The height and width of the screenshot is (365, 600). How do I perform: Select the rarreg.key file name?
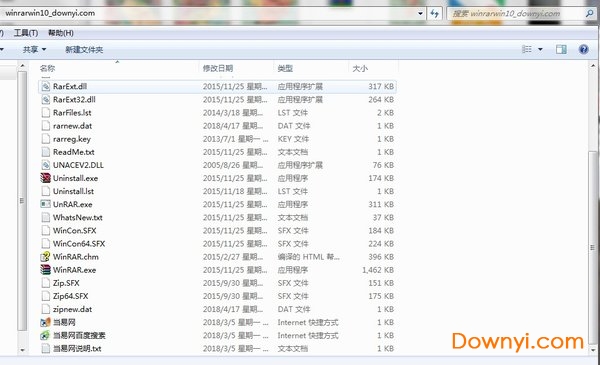[x=72, y=139]
